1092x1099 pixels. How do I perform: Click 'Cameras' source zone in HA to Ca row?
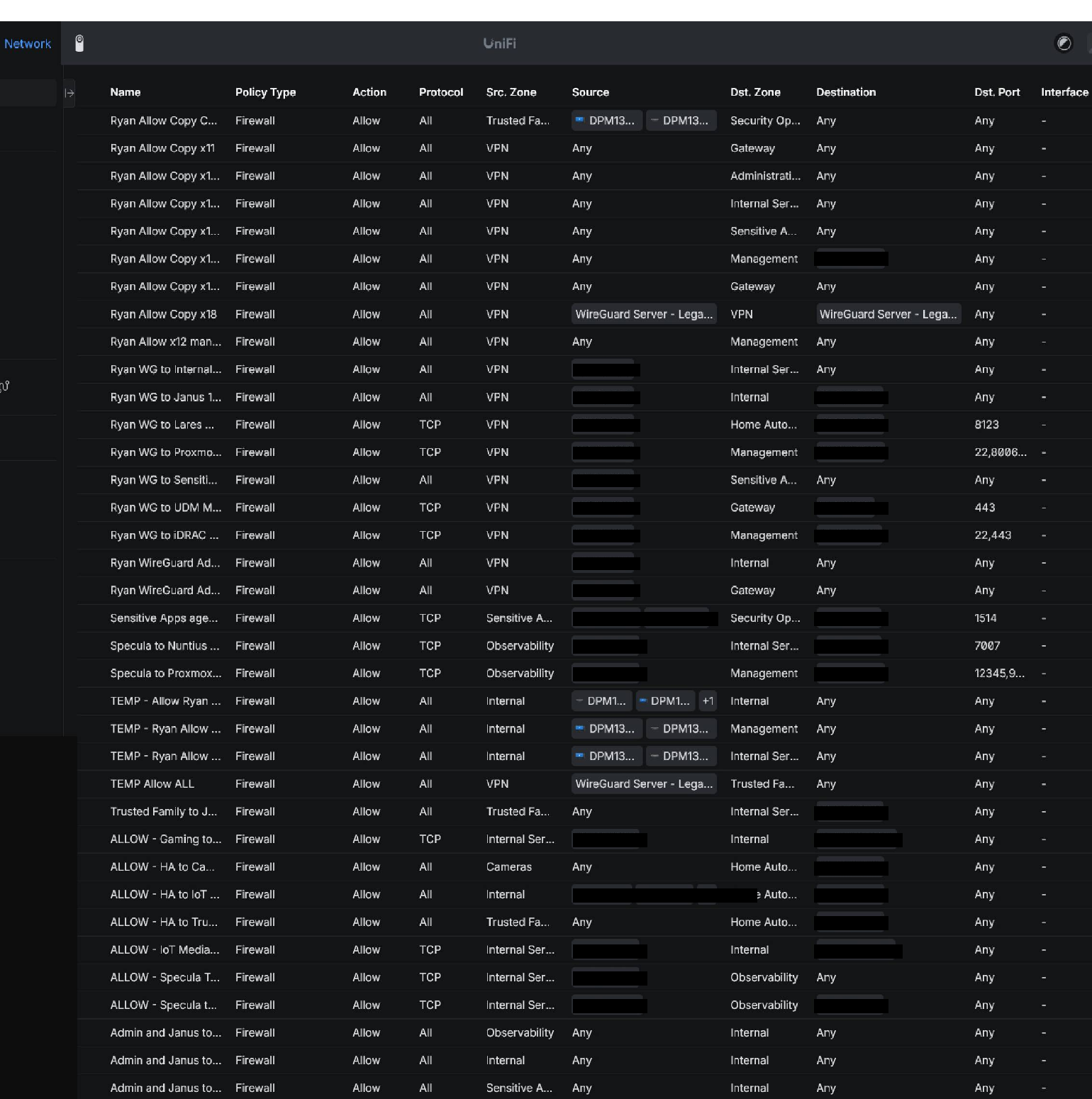(508, 867)
